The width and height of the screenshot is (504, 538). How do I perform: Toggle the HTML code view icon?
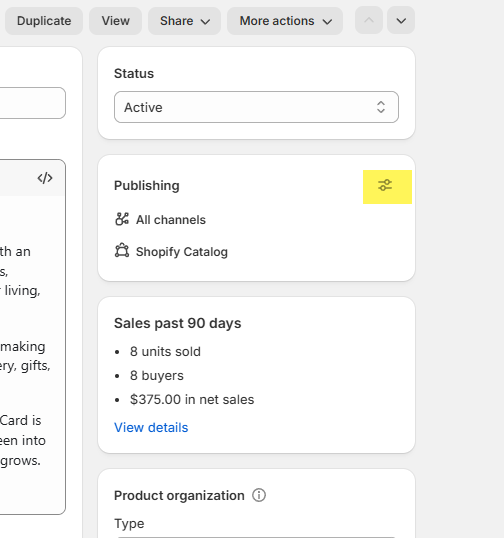pyautogui.click(x=45, y=178)
